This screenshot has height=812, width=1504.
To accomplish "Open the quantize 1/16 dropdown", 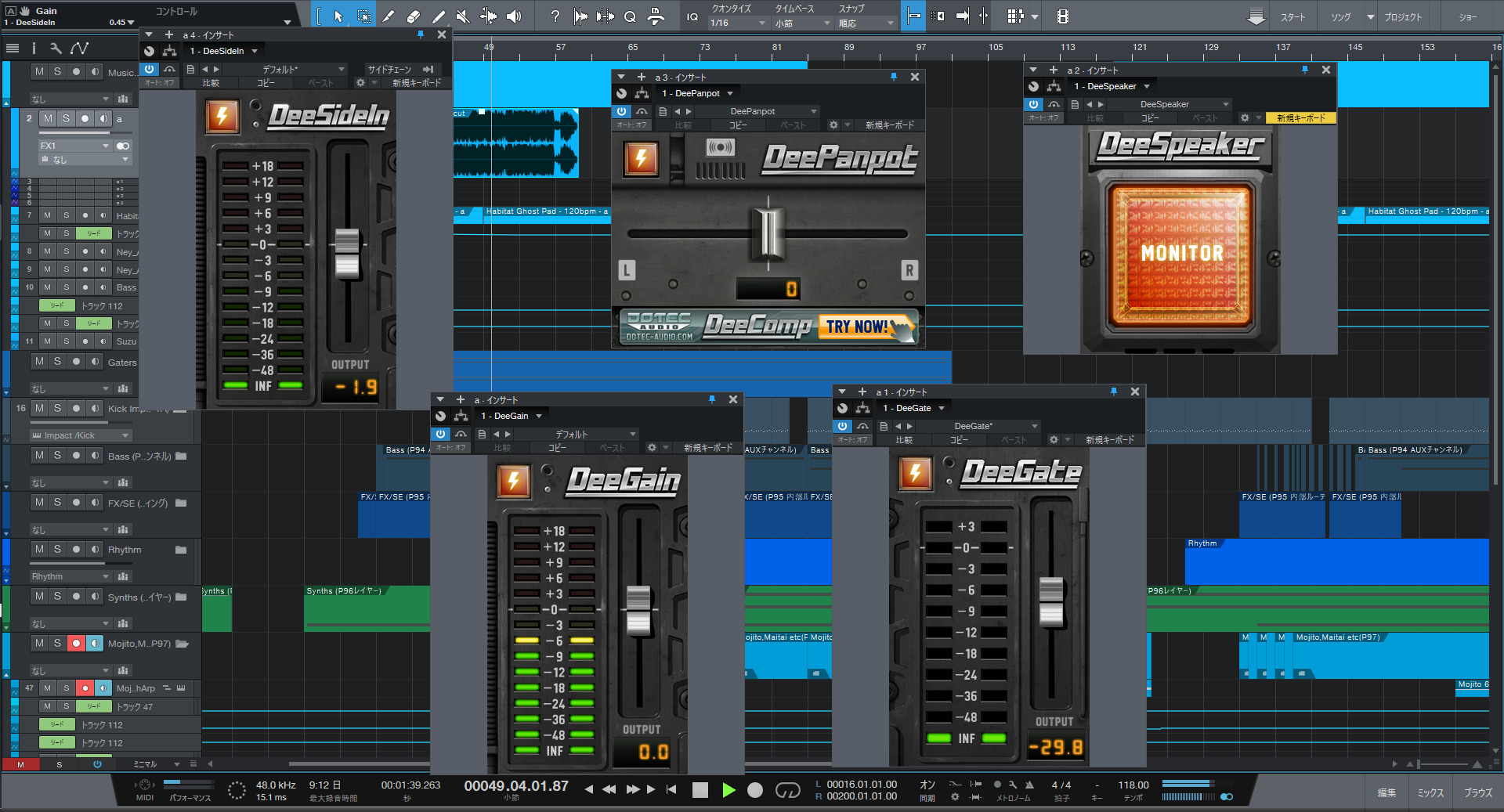I will pos(738,23).
